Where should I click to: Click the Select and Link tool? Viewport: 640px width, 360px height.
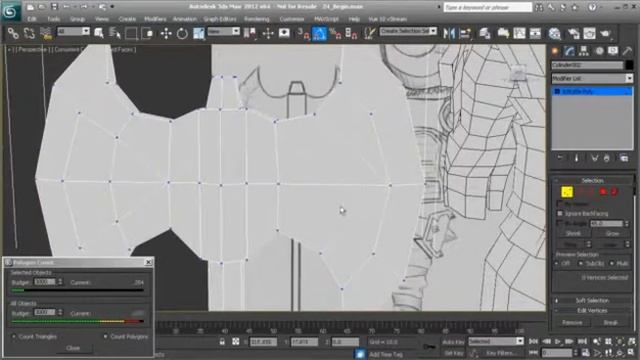(x=13, y=33)
